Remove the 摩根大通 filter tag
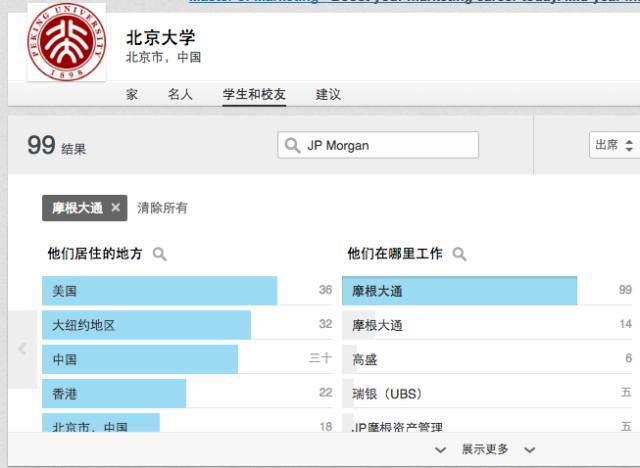The image size is (640, 468). point(116,208)
